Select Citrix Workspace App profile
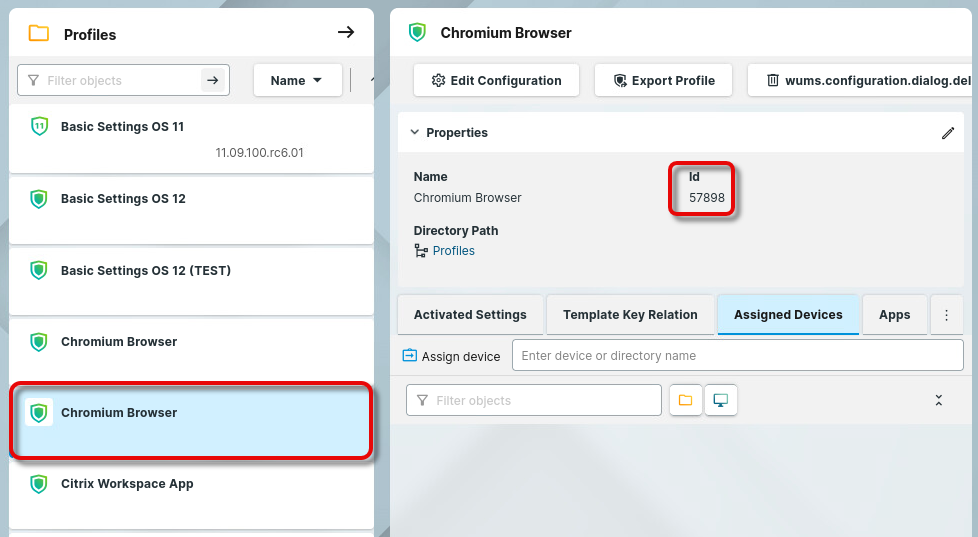 [x=127, y=484]
